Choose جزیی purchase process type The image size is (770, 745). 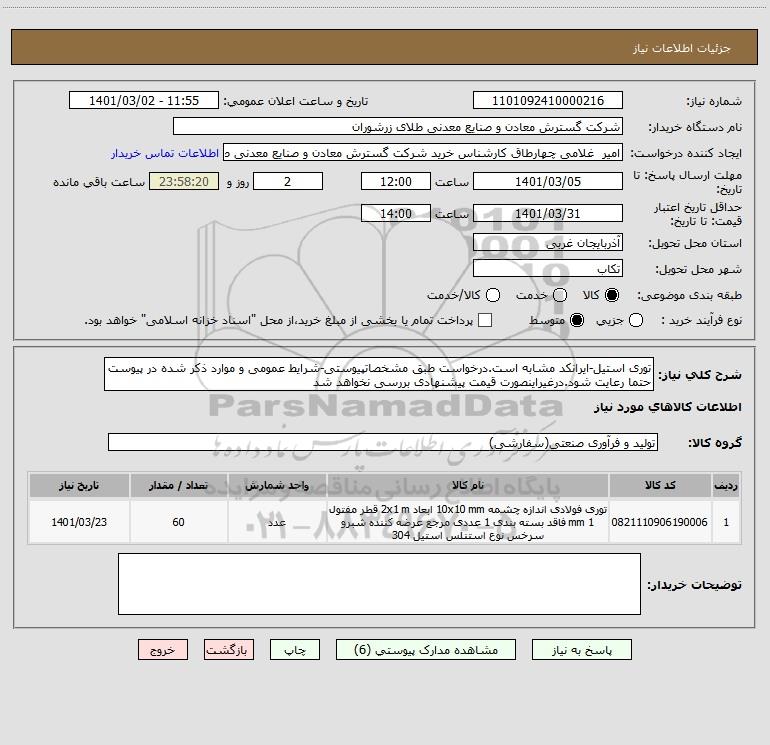pos(636,320)
